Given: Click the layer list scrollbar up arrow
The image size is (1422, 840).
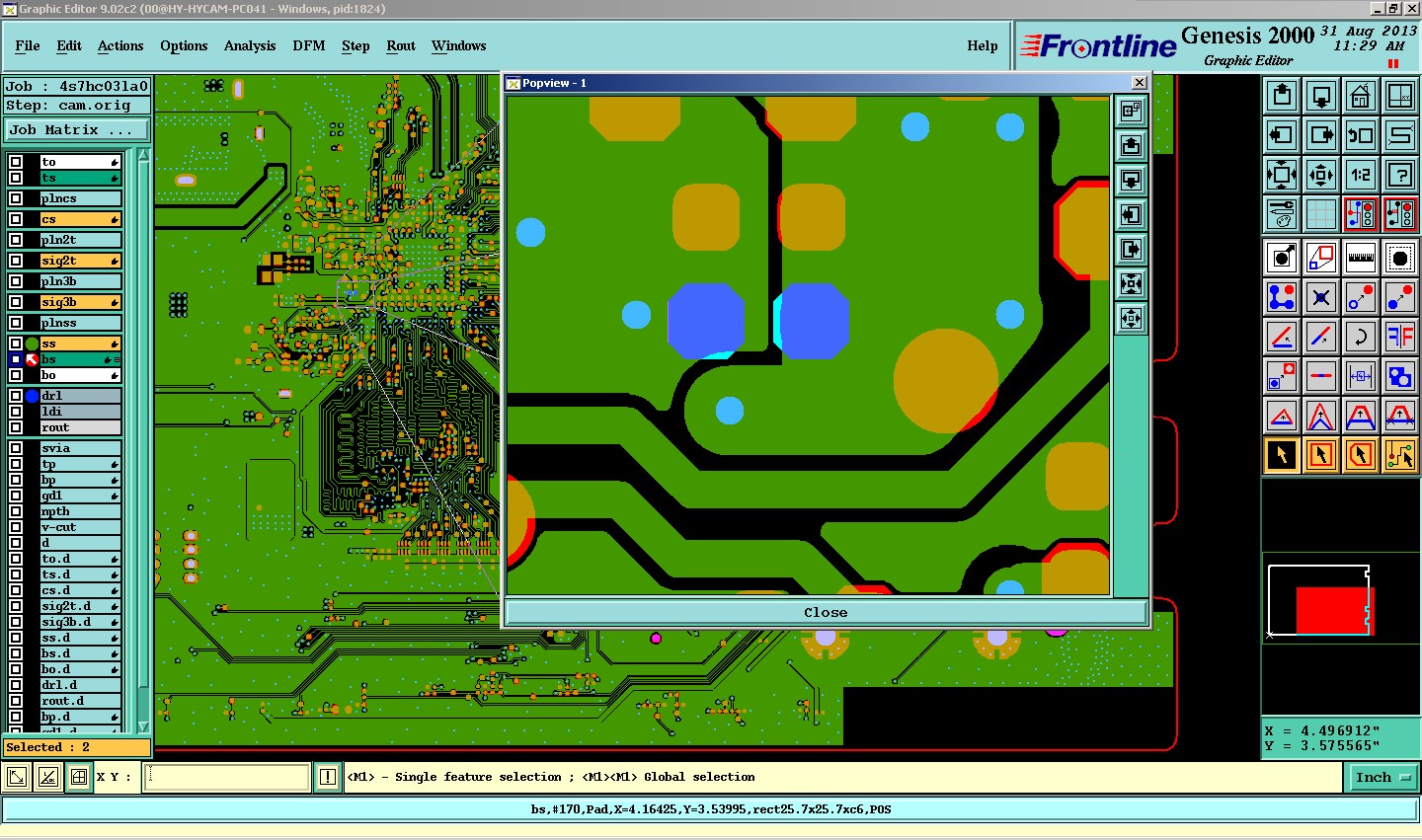Looking at the screenshot, I should point(143,155).
